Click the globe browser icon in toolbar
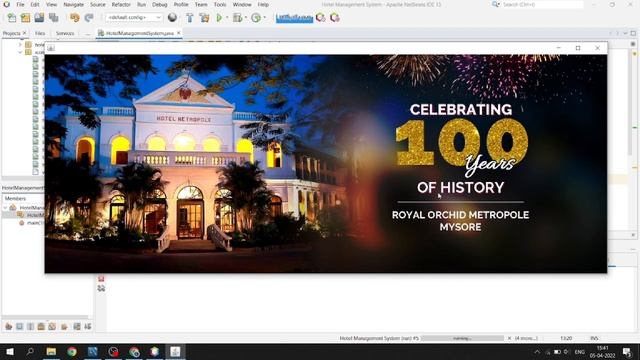640x360 pixels. coord(172,18)
